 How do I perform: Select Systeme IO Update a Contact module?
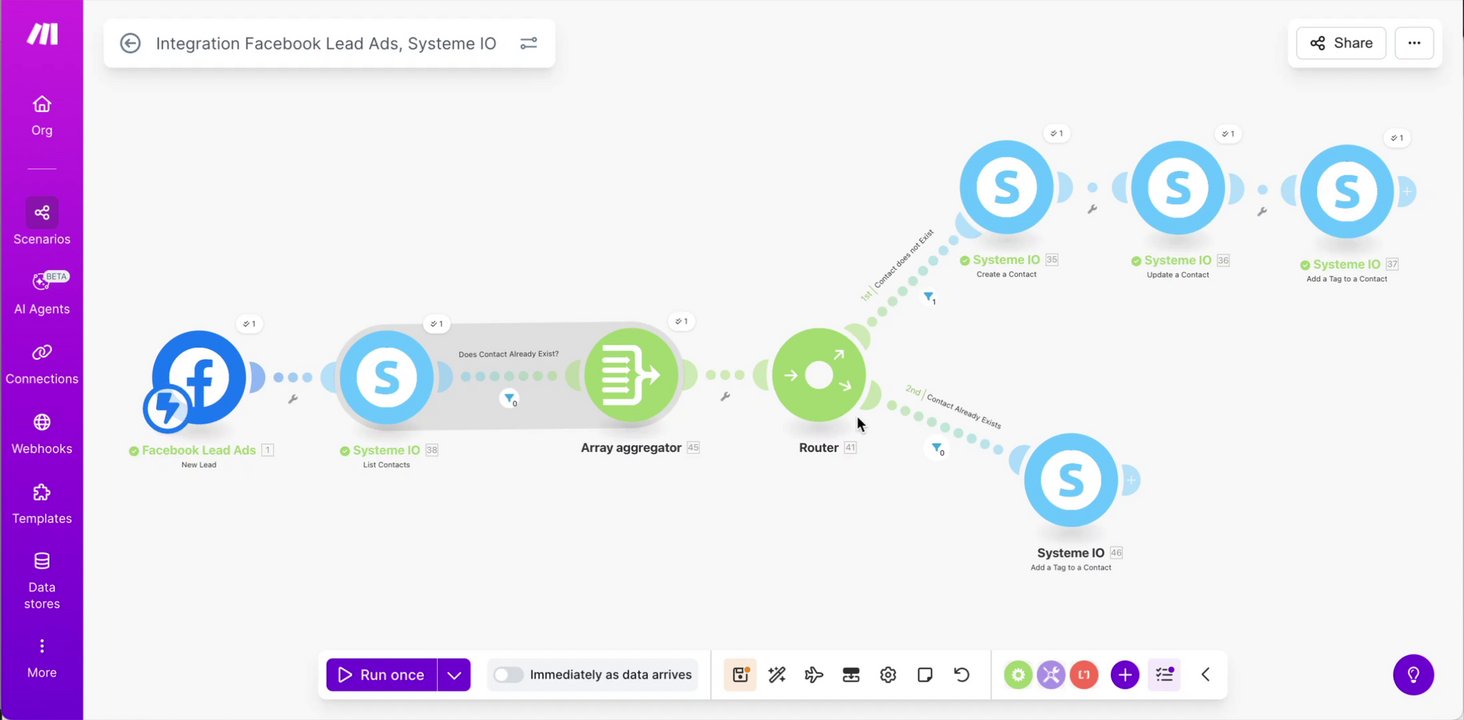[1178, 187]
